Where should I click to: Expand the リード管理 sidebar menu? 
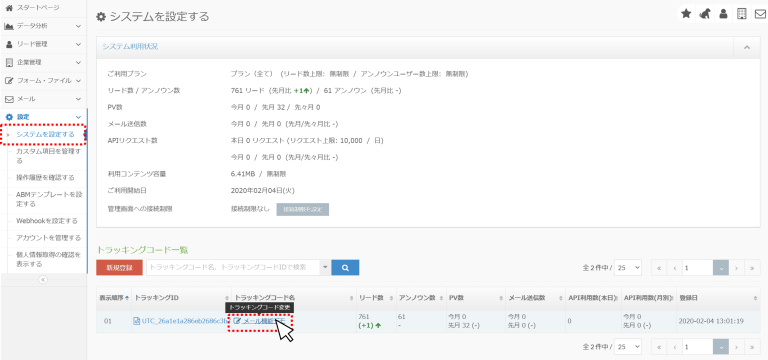pos(43,44)
